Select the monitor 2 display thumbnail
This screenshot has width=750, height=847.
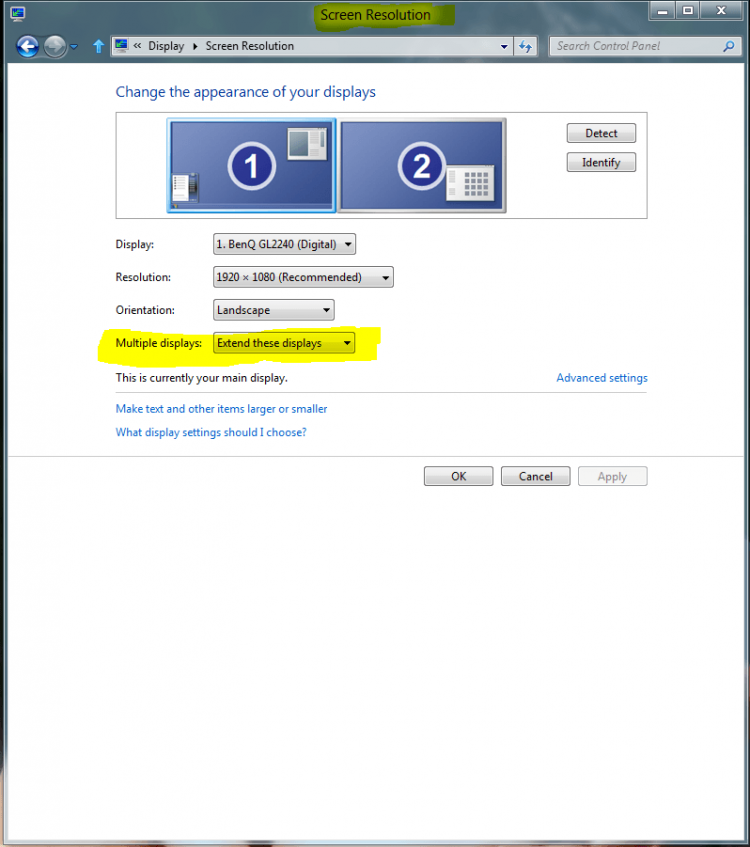pyautogui.click(x=421, y=166)
